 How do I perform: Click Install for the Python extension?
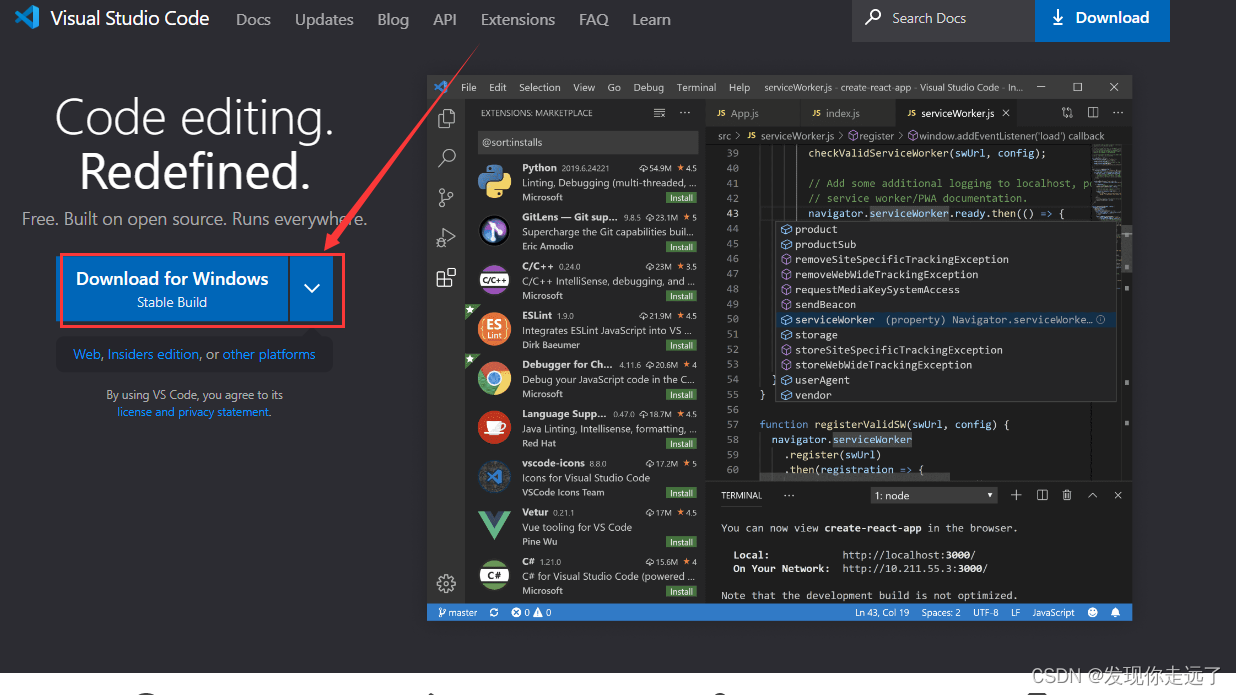(682, 198)
